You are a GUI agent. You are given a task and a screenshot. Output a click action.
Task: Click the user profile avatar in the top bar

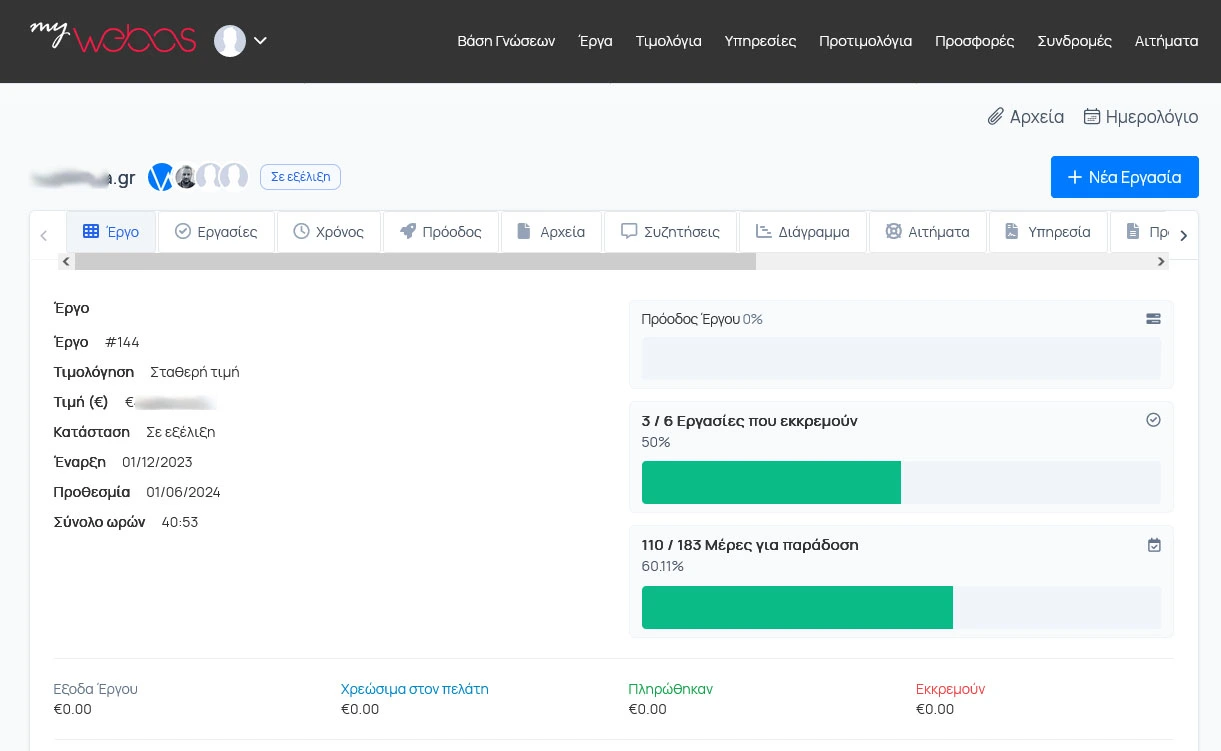(x=229, y=41)
